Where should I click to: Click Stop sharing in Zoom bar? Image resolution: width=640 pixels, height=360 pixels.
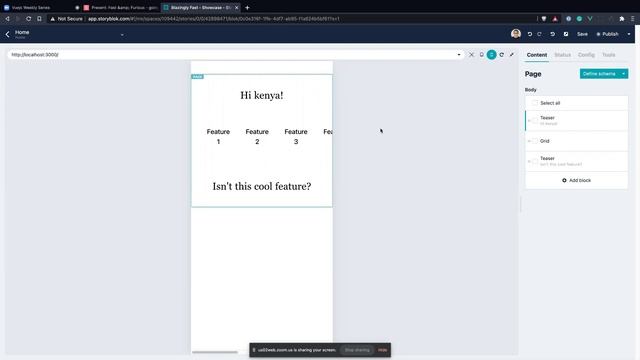(357, 350)
